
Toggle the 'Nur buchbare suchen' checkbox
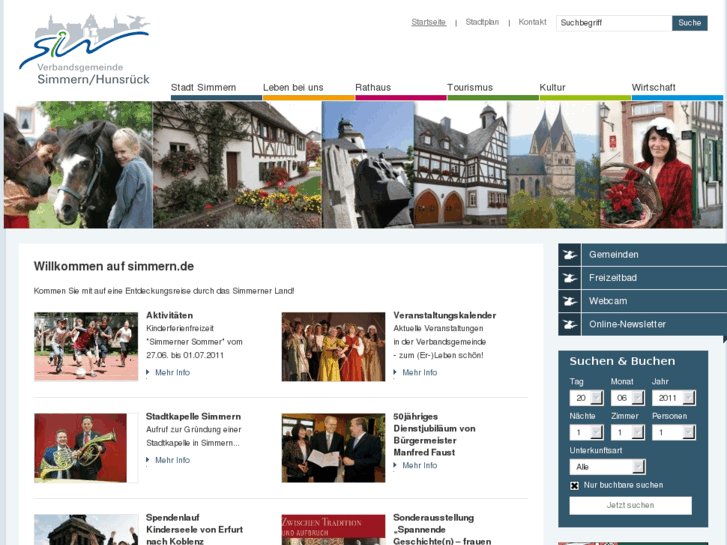574,486
